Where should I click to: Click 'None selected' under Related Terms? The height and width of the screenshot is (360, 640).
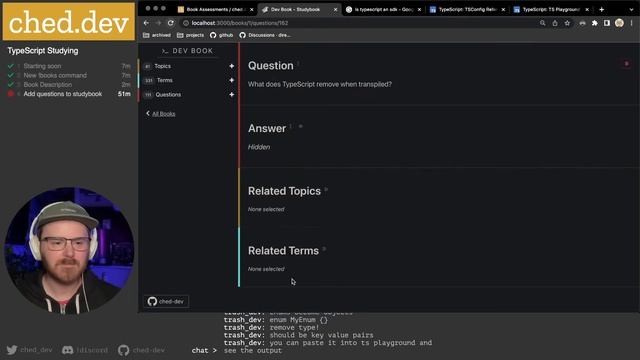(266, 269)
